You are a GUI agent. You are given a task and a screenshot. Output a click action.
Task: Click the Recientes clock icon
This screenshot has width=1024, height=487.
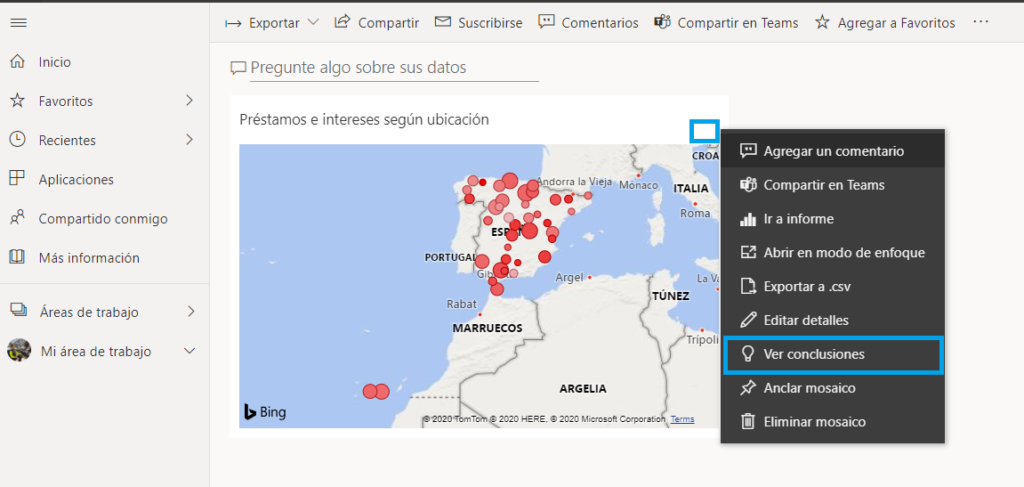pyautogui.click(x=18, y=140)
